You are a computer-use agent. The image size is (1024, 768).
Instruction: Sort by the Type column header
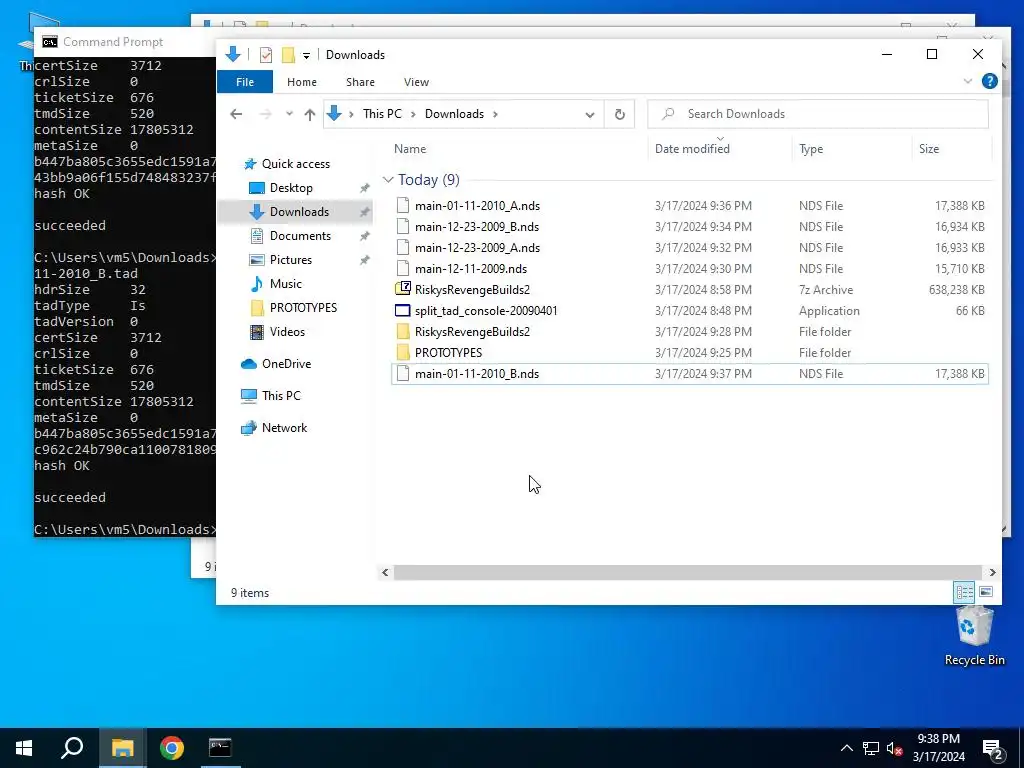pyautogui.click(x=811, y=149)
